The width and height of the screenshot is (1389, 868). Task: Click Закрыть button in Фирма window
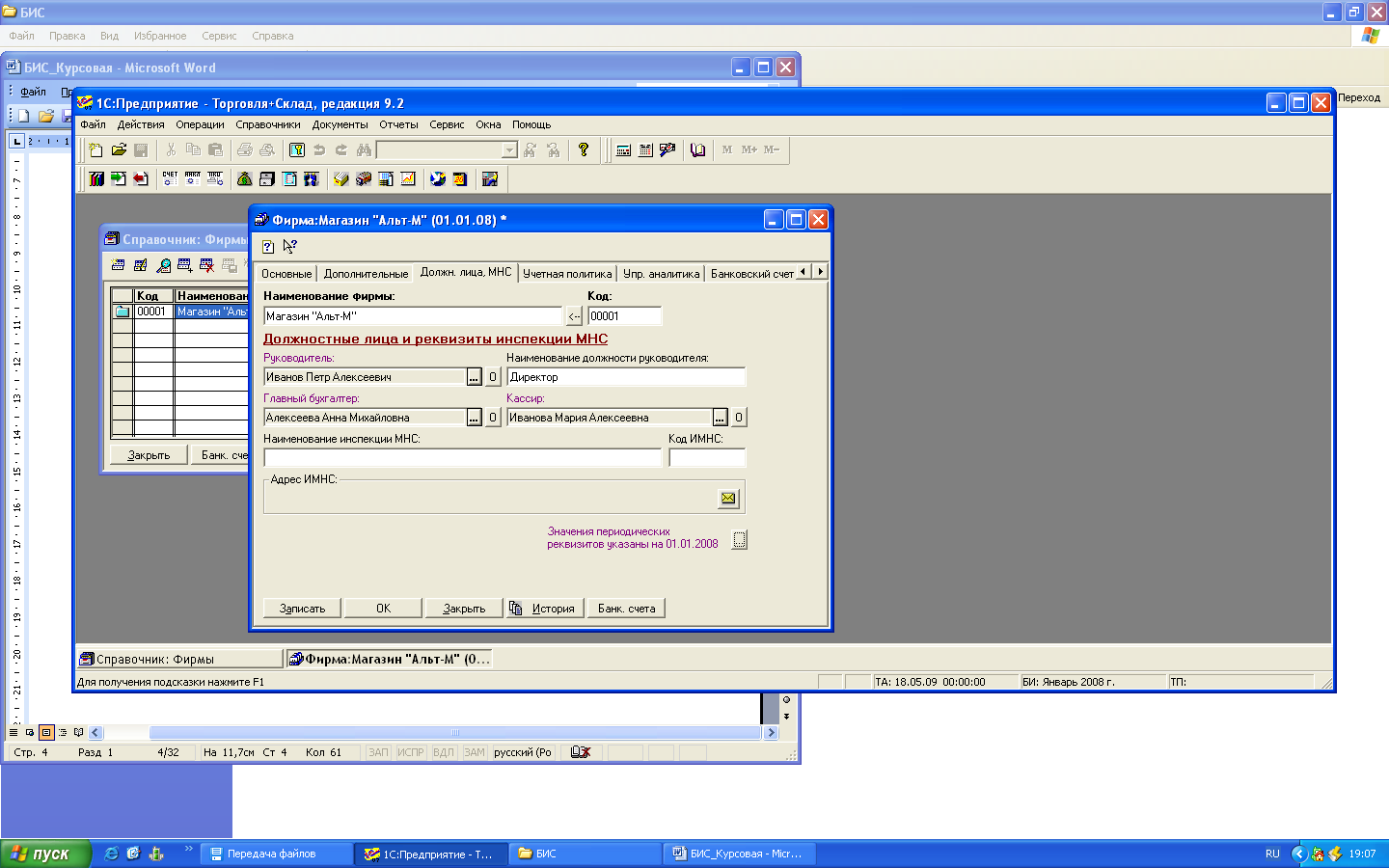click(x=464, y=609)
